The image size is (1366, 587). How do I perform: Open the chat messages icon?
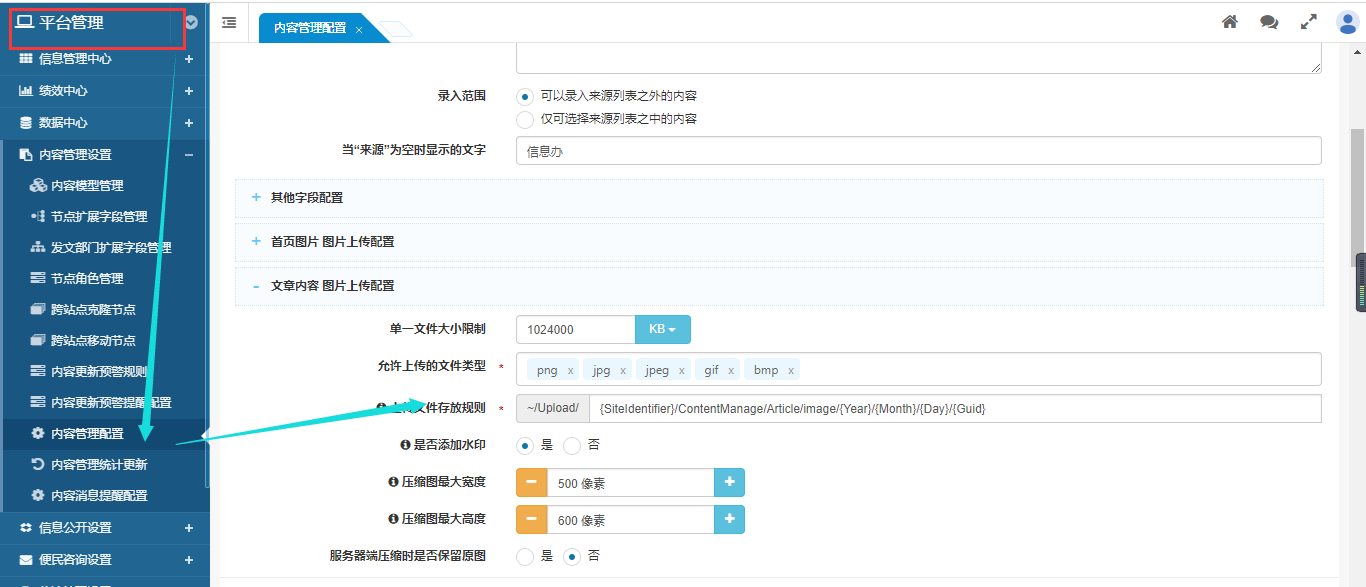(1269, 22)
